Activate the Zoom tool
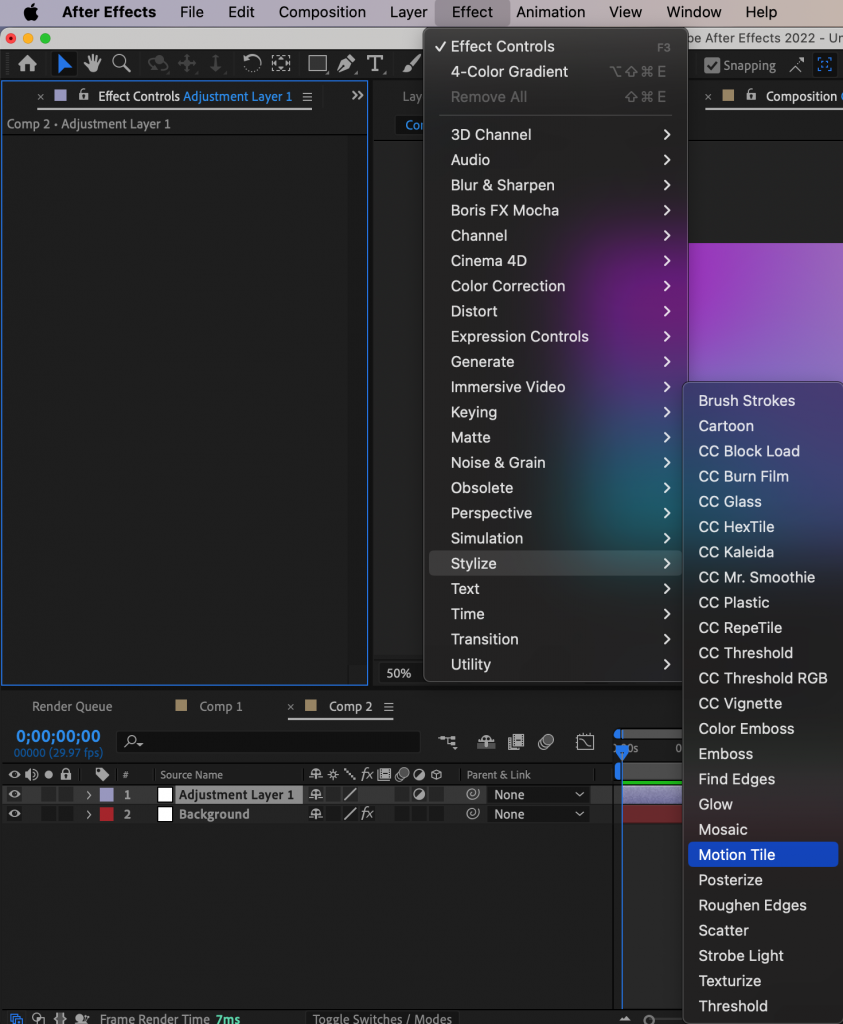The height and width of the screenshot is (1024, 843). tap(120, 64)
